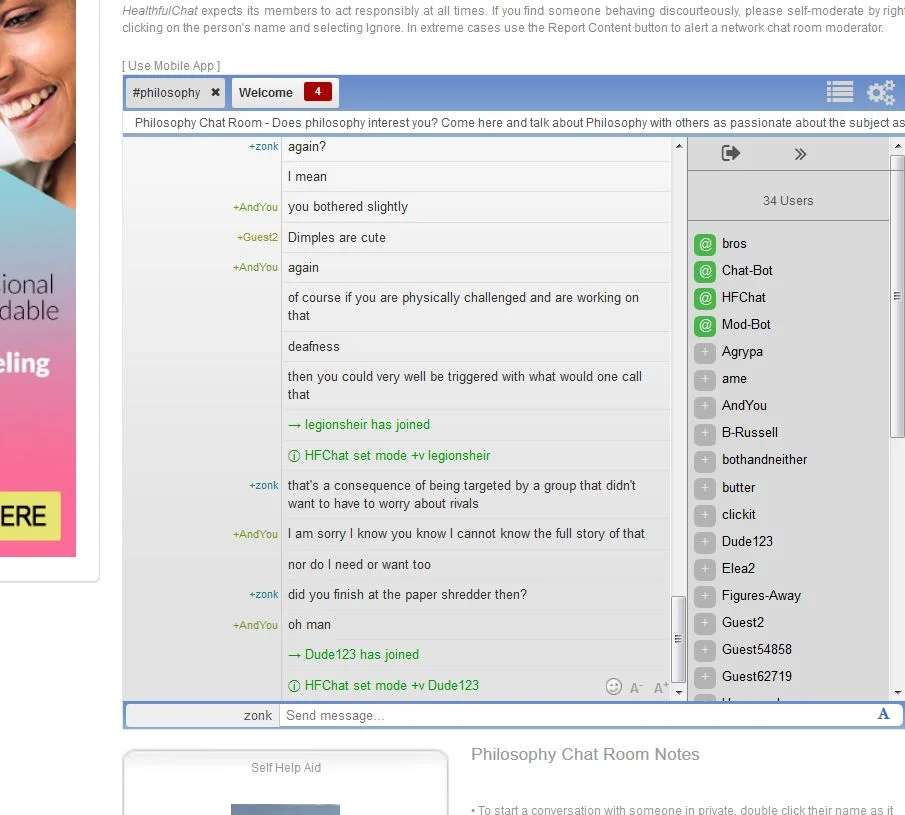Select user HFChat in user list
The height and width of the screenshot is (815, 905).
[743, 298]
